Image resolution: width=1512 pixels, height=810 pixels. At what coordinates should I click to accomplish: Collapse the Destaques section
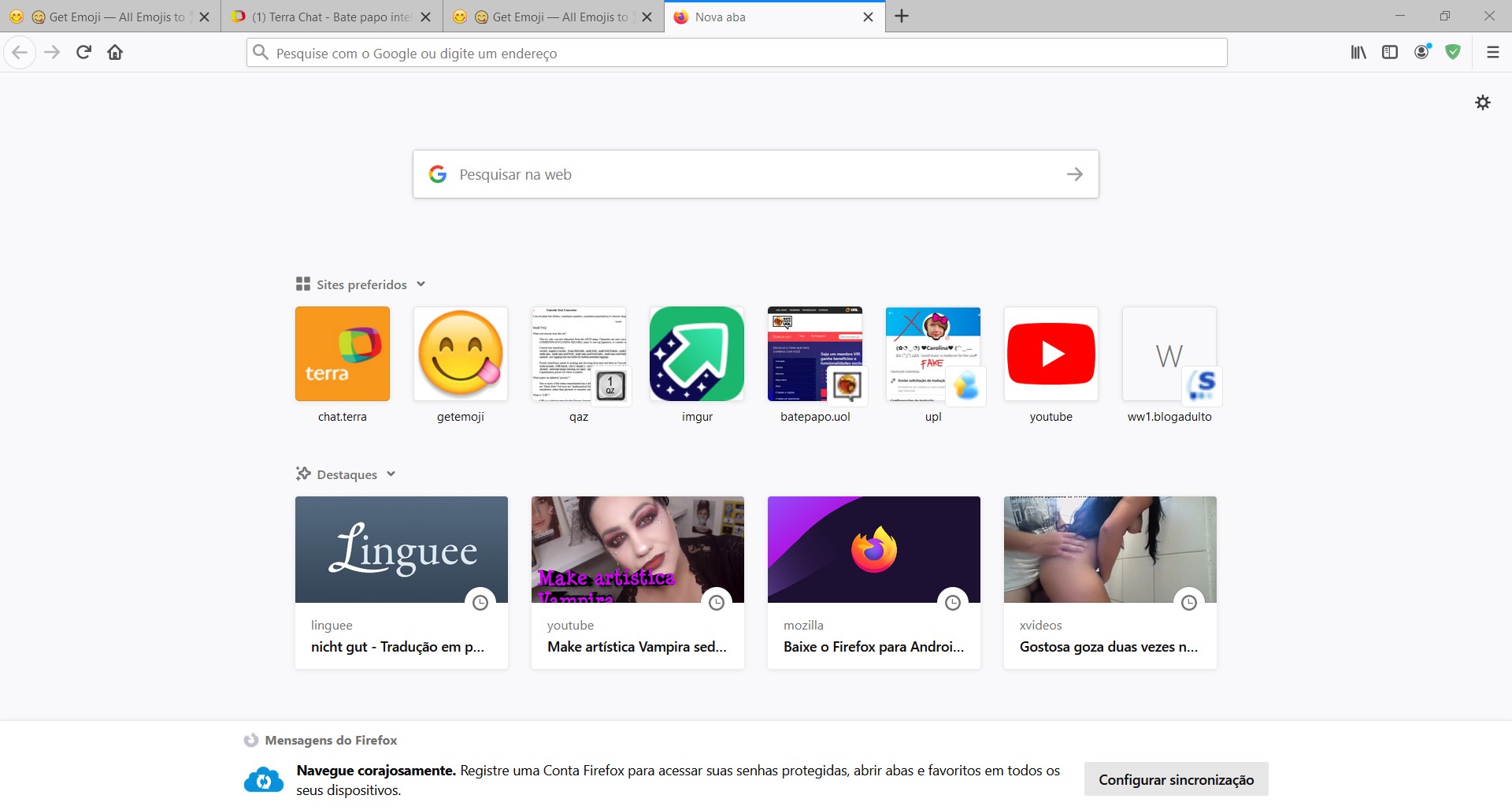point(391,474)
